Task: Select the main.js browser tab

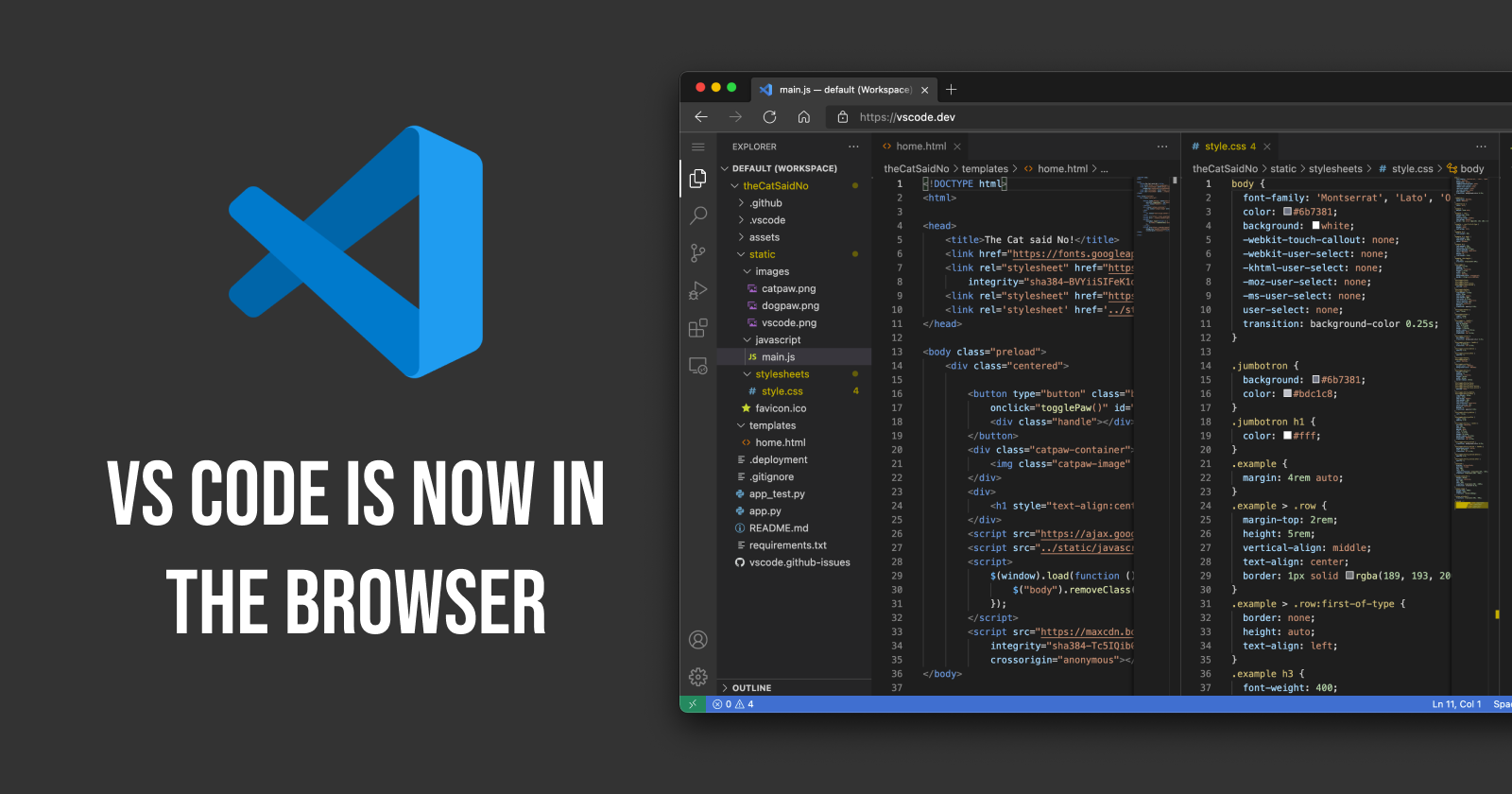Action: point(845,90)
